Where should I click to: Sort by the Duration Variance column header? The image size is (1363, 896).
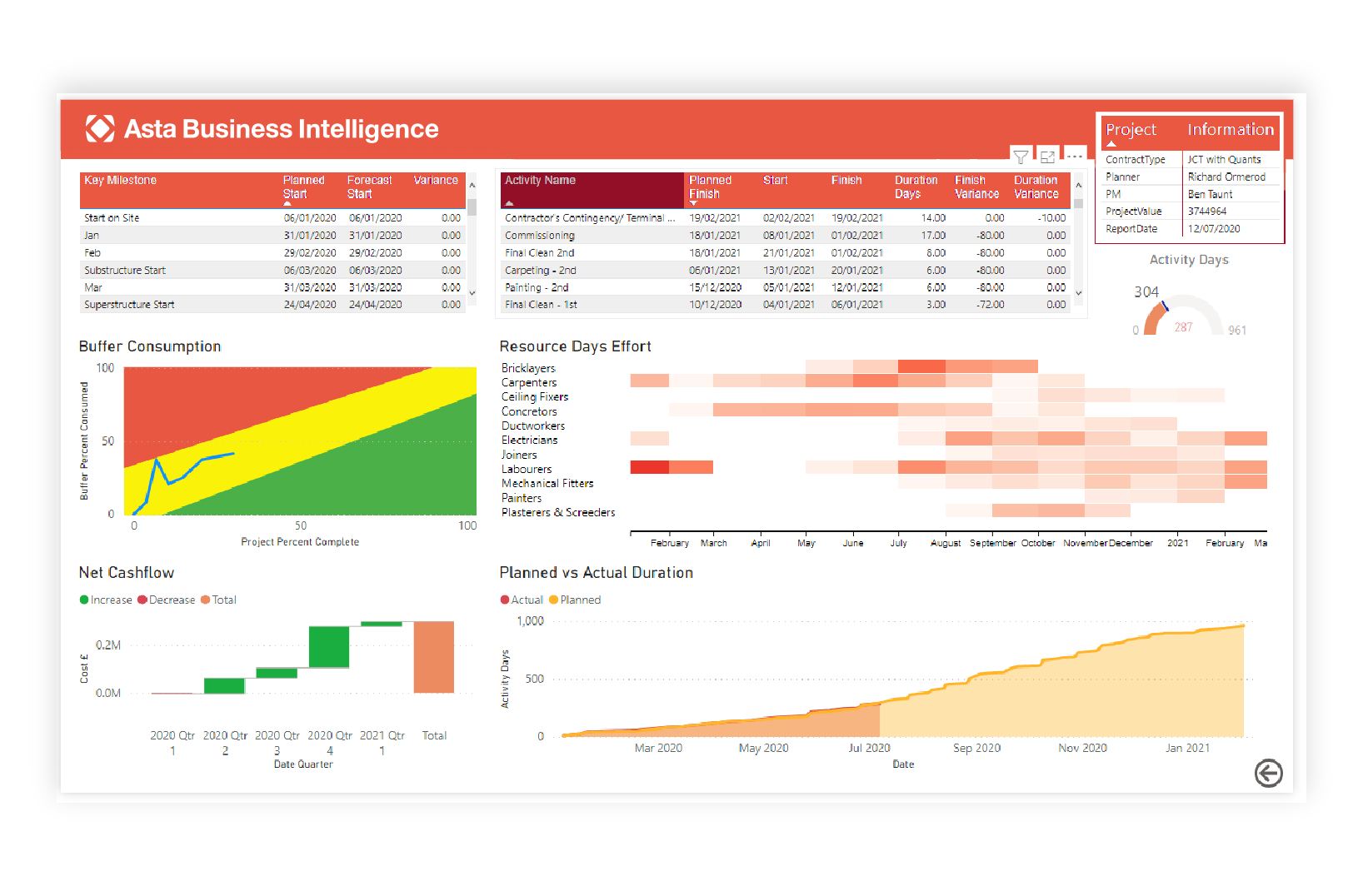(x=1036, y=187)
